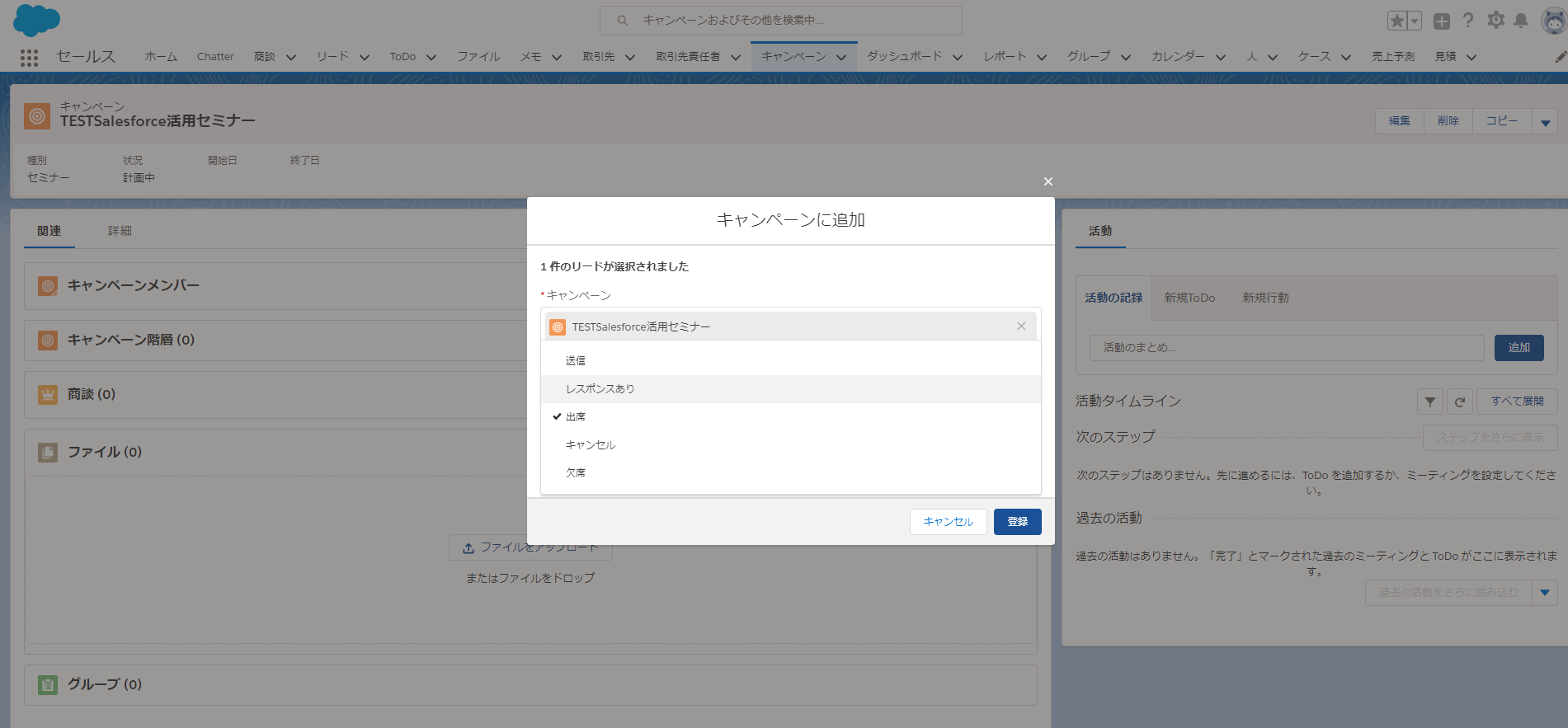Close the キャンペーンに追加 dialog
The height and width of the screenshot is (728, 1568).
click(1048, 181)
